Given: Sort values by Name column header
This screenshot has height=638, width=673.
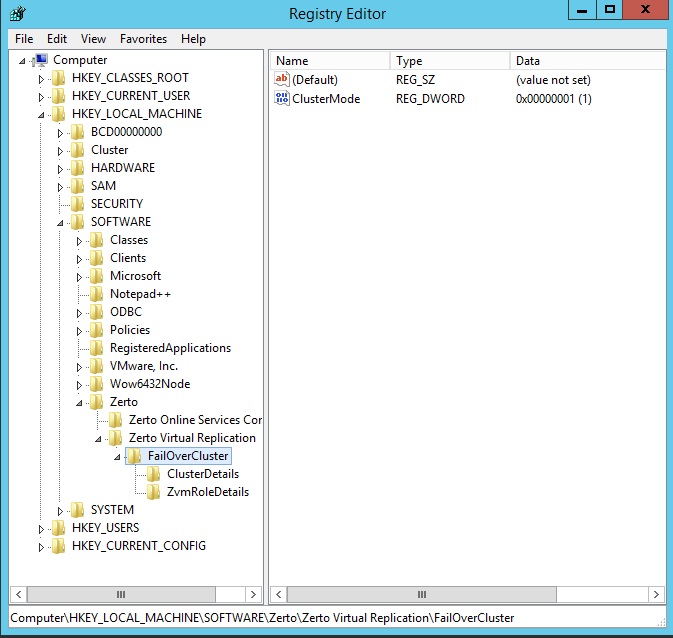Looking at the screenshot, I should coord(330,61).
